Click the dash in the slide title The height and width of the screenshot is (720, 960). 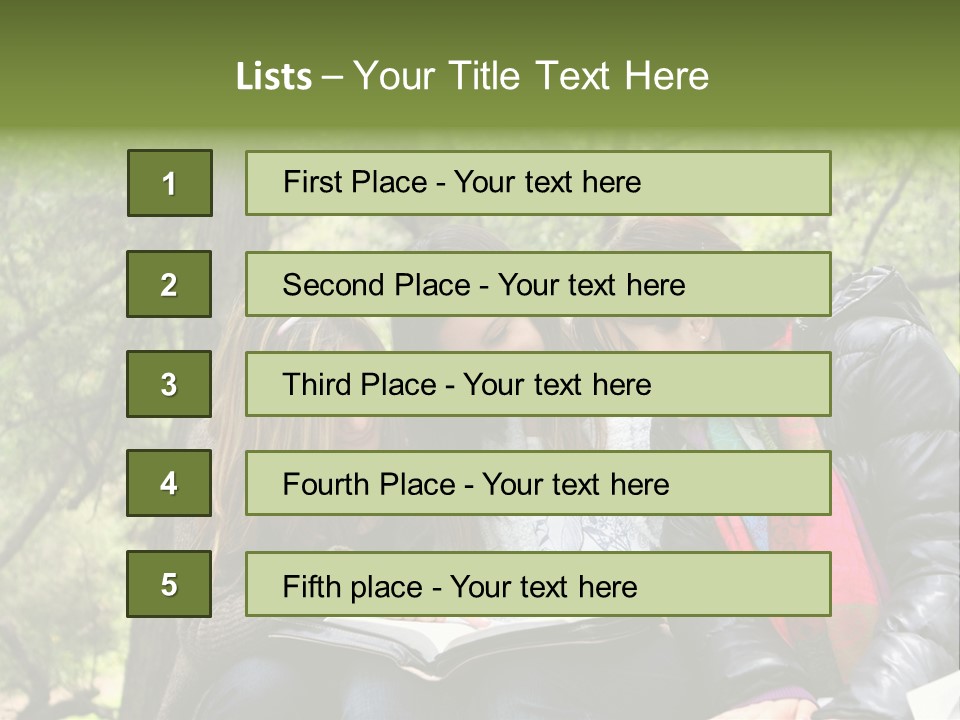(x=332, y=76)
